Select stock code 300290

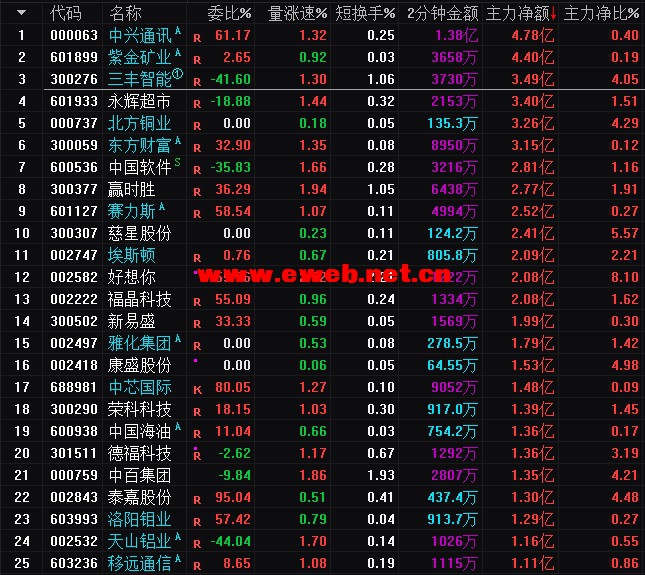(74, 410)
